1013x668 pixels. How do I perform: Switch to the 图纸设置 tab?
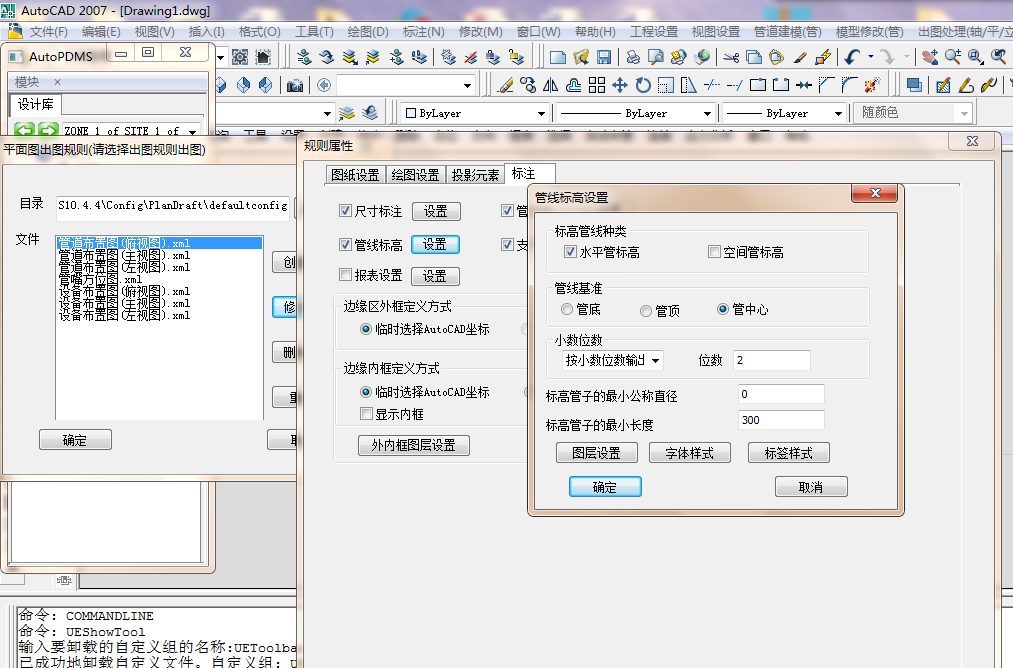coord(355,175)
